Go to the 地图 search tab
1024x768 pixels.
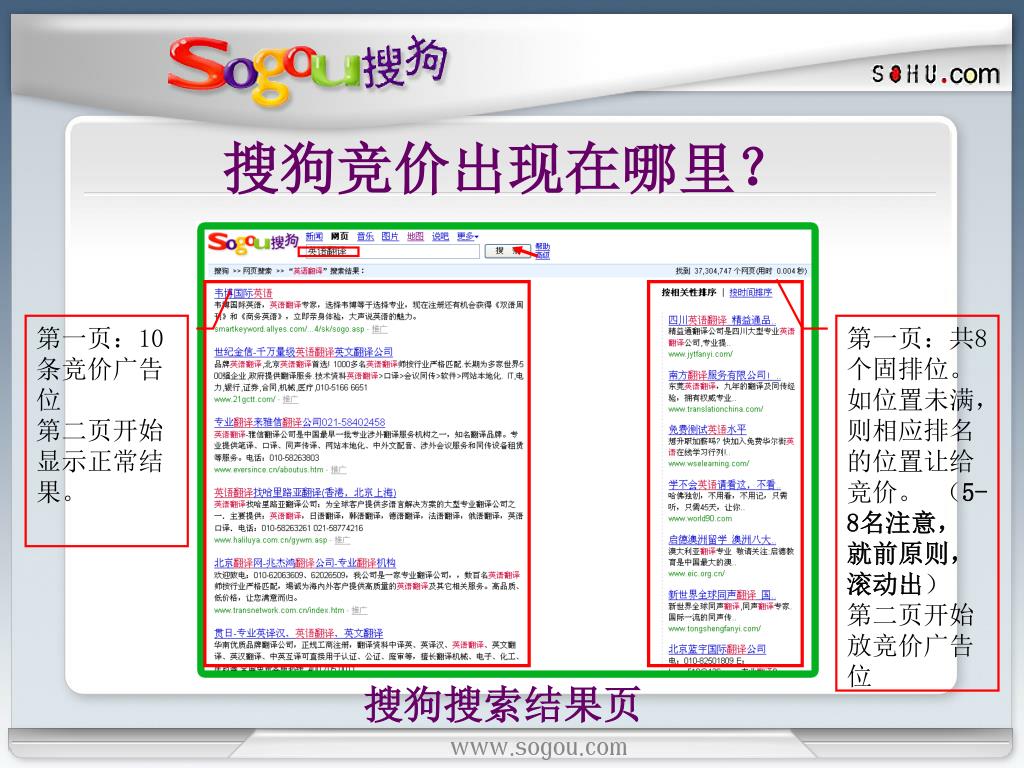pyautogui.click(x=415, y=236)
